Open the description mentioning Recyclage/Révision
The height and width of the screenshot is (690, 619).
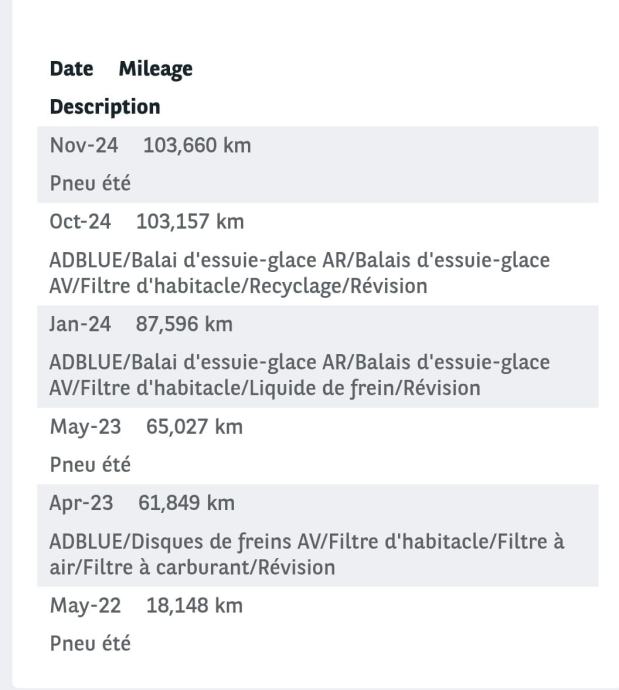pyautogui.click(x=299, y=273)
